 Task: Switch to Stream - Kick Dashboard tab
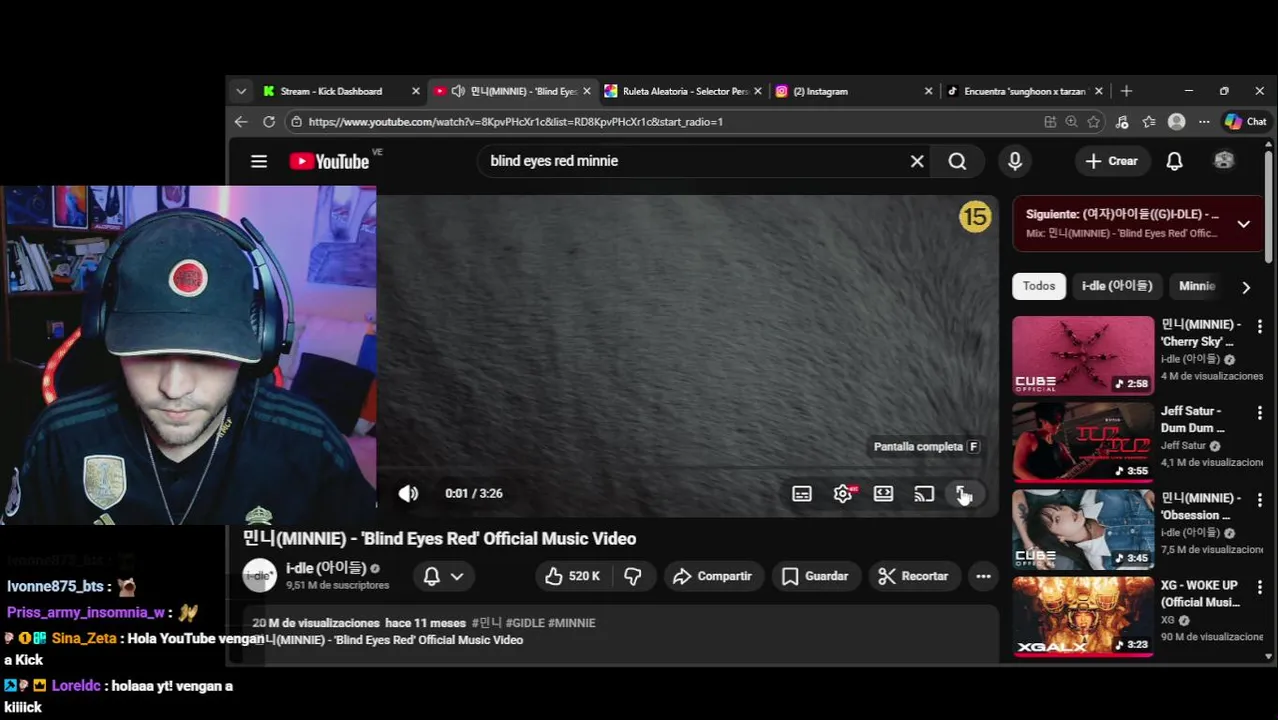click(331, 91)
